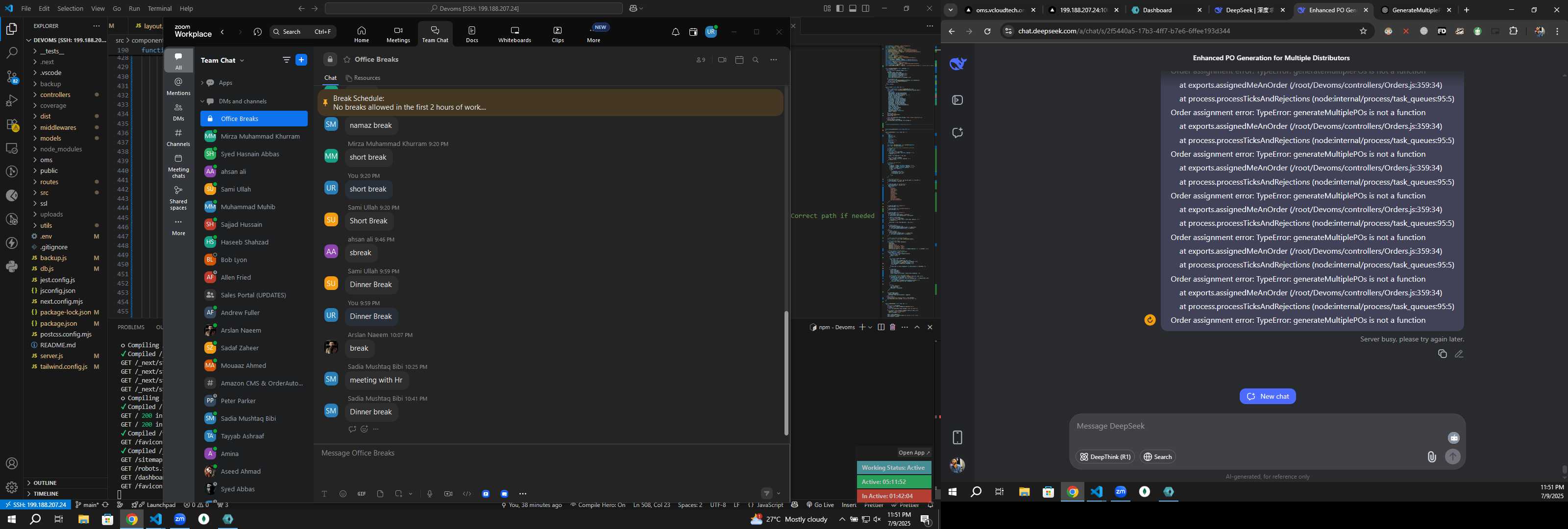The width and height of the screenshot is (1568, 529).
Task: Open Team Chat dropdown header
Action: [223, 60]
